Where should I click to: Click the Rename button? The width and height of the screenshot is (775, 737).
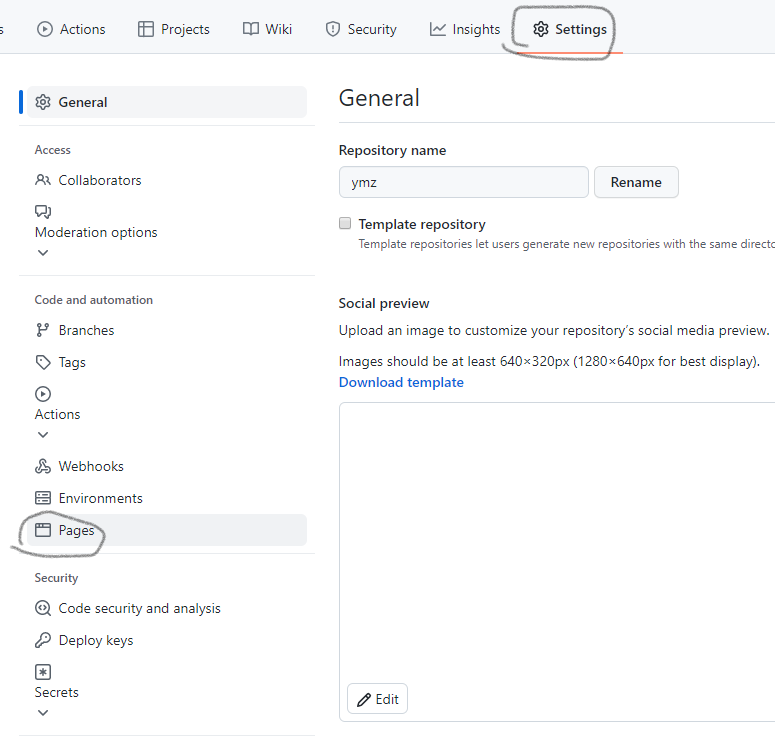click(x=636, y=182)
